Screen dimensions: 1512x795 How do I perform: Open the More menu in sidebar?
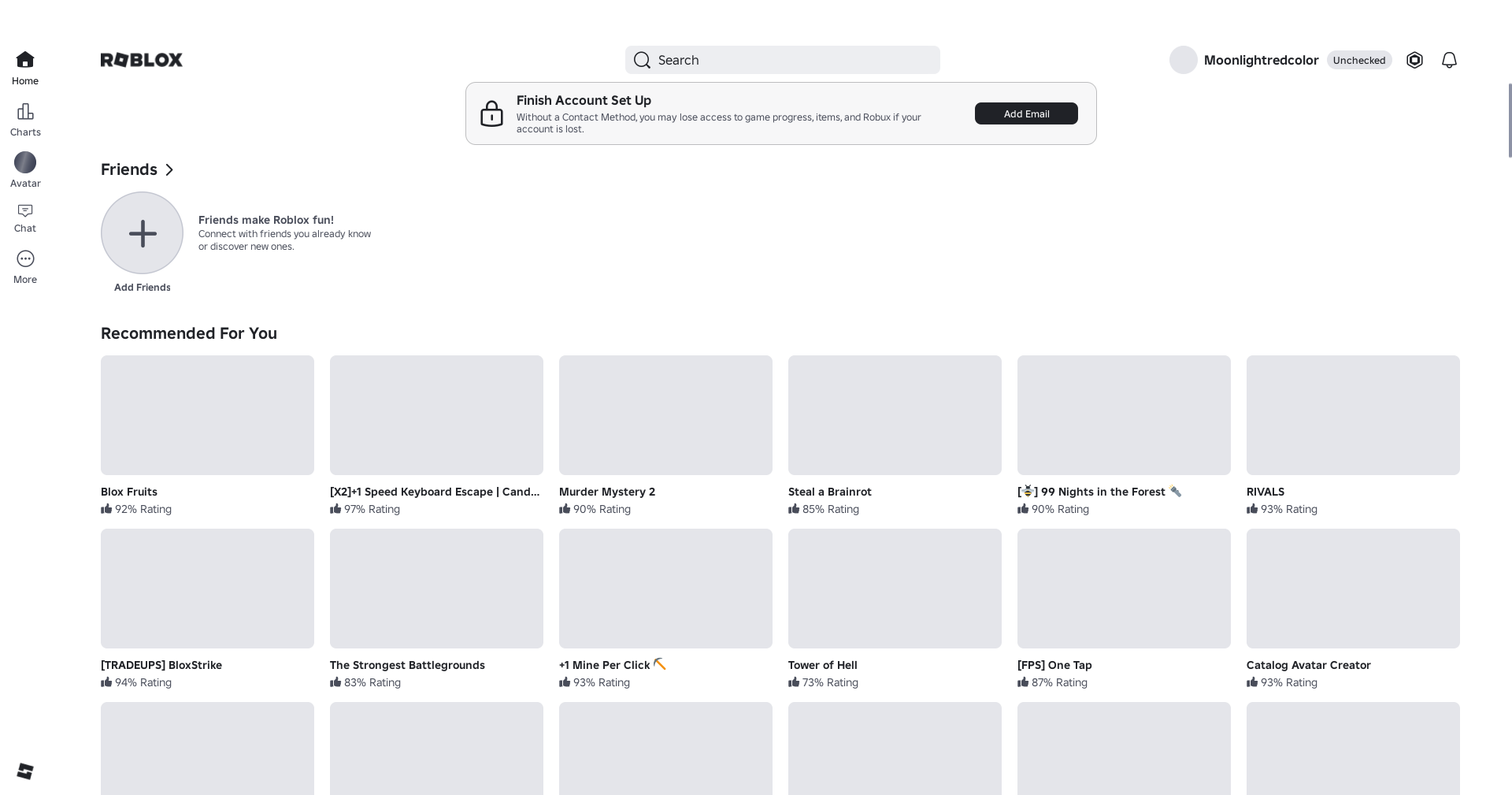pos(25,258)
